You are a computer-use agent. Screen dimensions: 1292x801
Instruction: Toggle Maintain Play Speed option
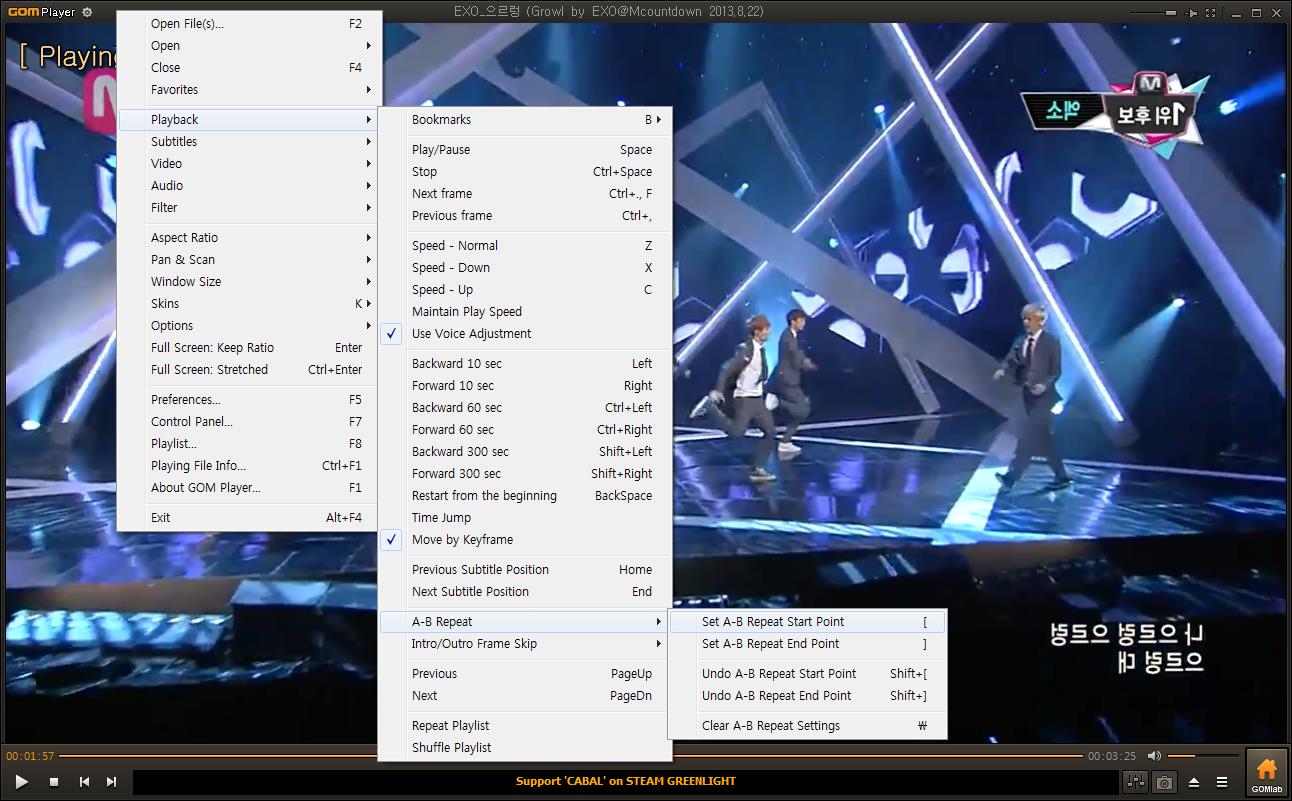coord(526,312)
